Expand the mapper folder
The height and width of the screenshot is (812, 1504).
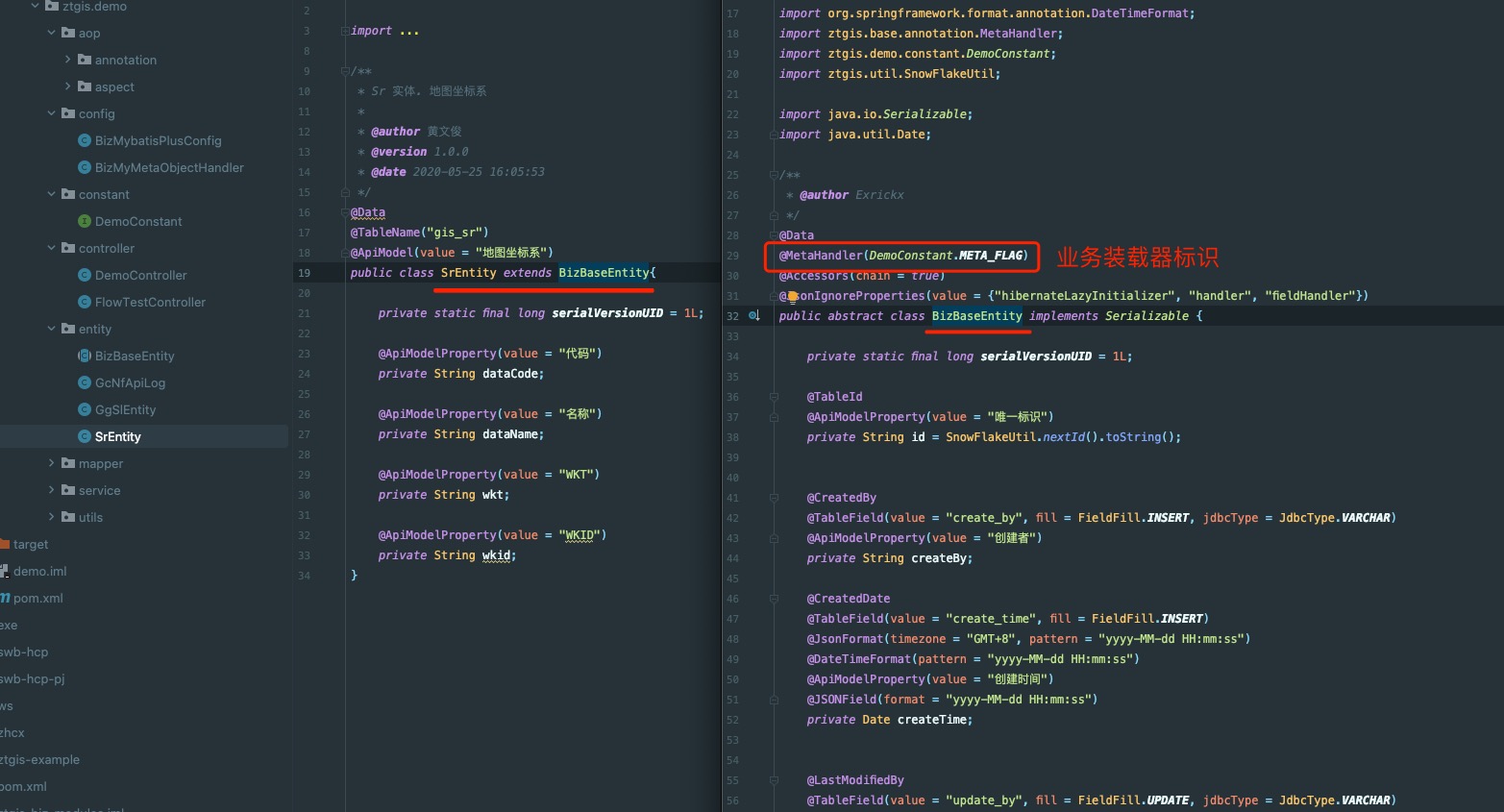pos(52,463)
